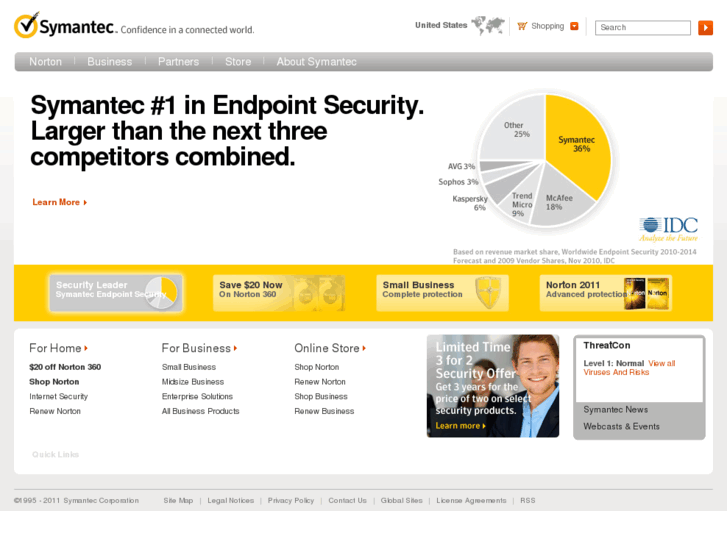Viewport: 727px width, 545px height.
Task: Click the Symantec checkmark logo
Action: pyautogui.click(x=26, y=26)
